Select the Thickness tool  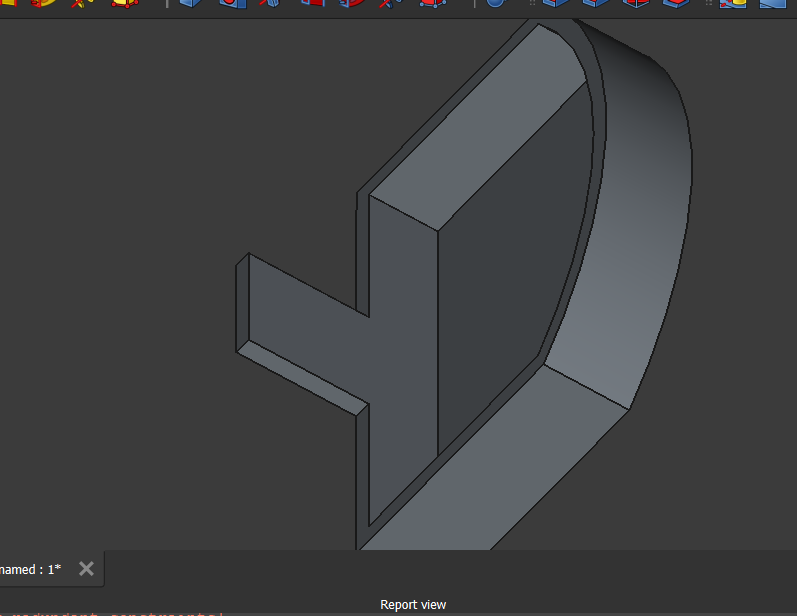[676, 3]
